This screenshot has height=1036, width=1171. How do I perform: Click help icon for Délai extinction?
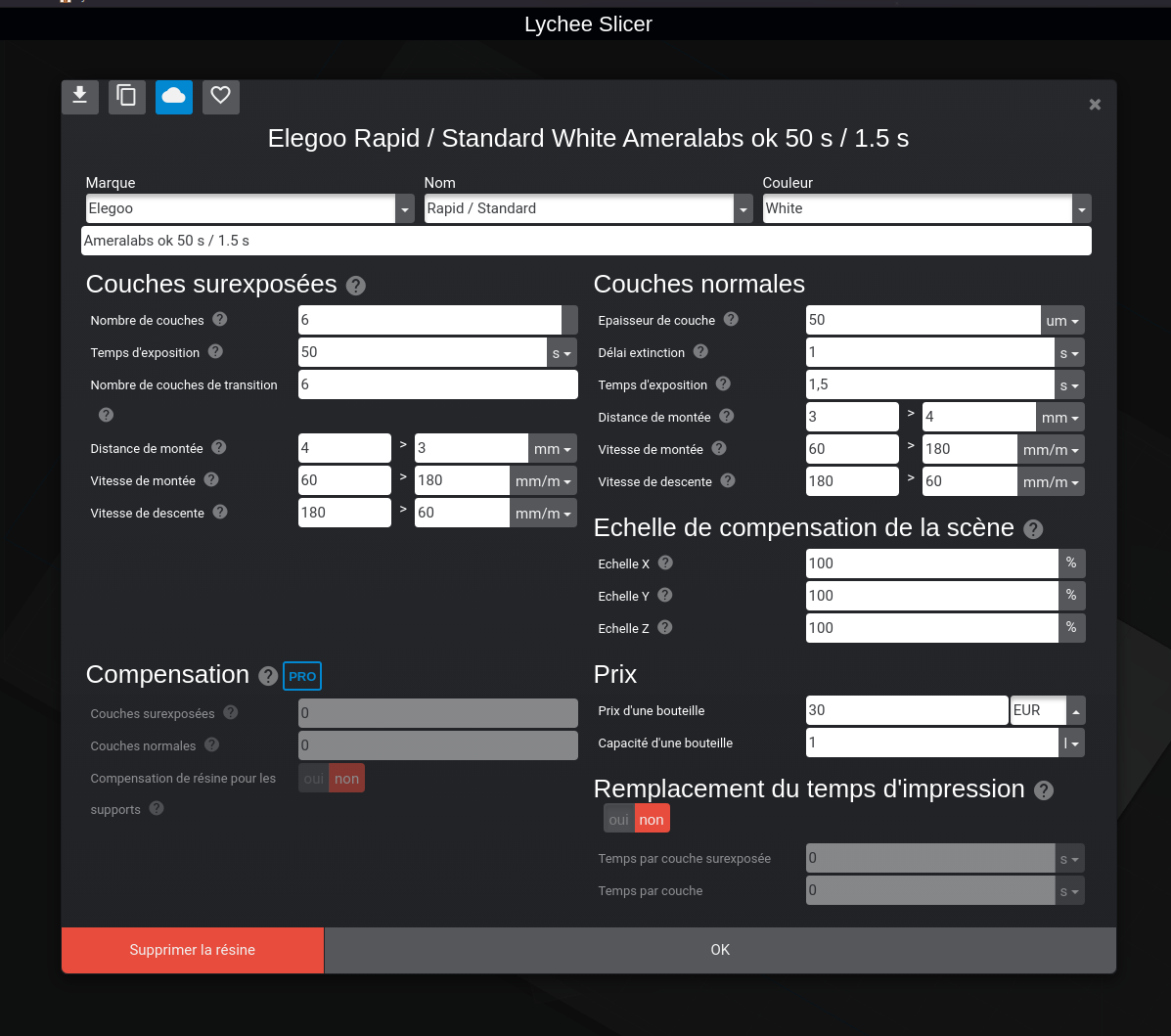click(700, 351)
